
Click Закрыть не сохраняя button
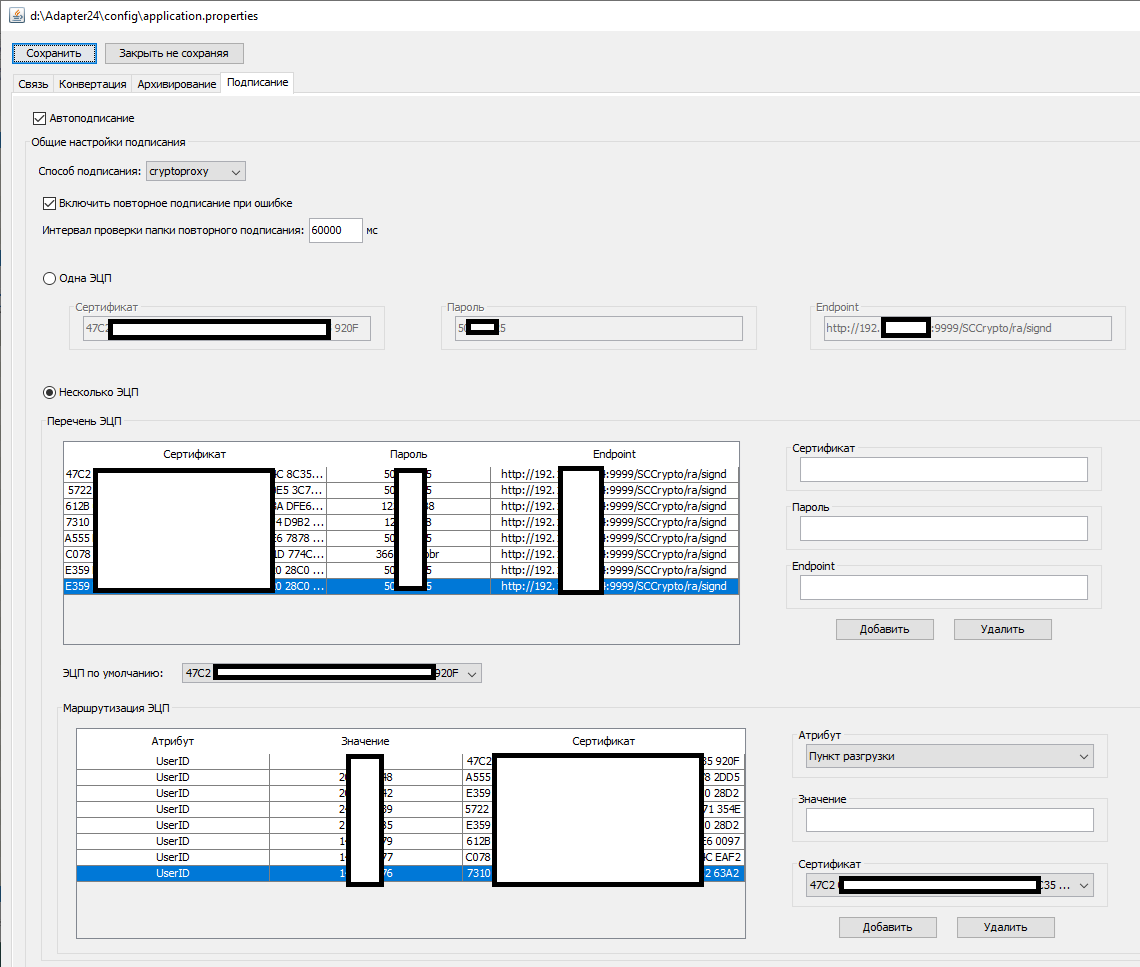[x=174, y=53]
